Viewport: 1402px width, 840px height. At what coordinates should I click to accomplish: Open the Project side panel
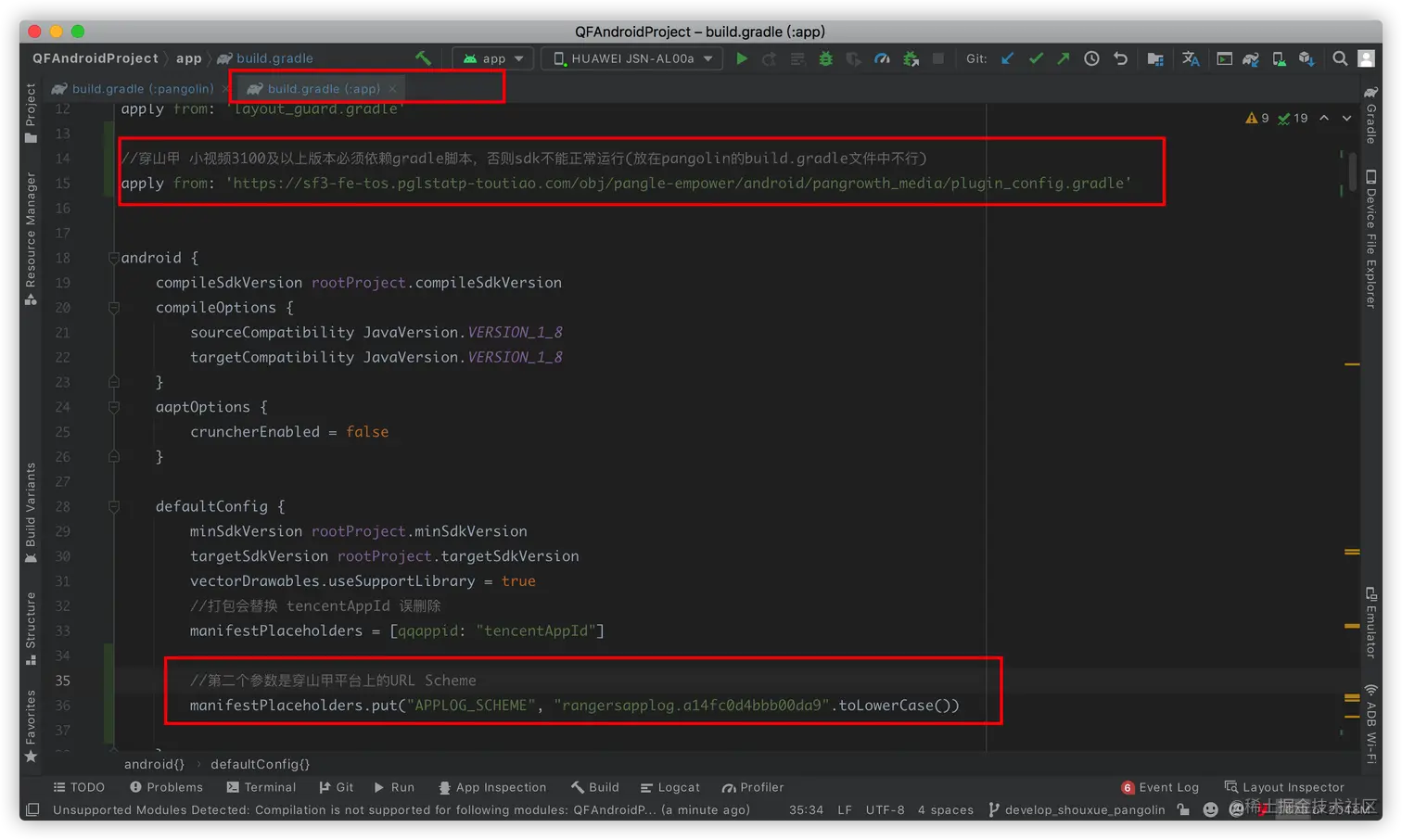(31, 113)
